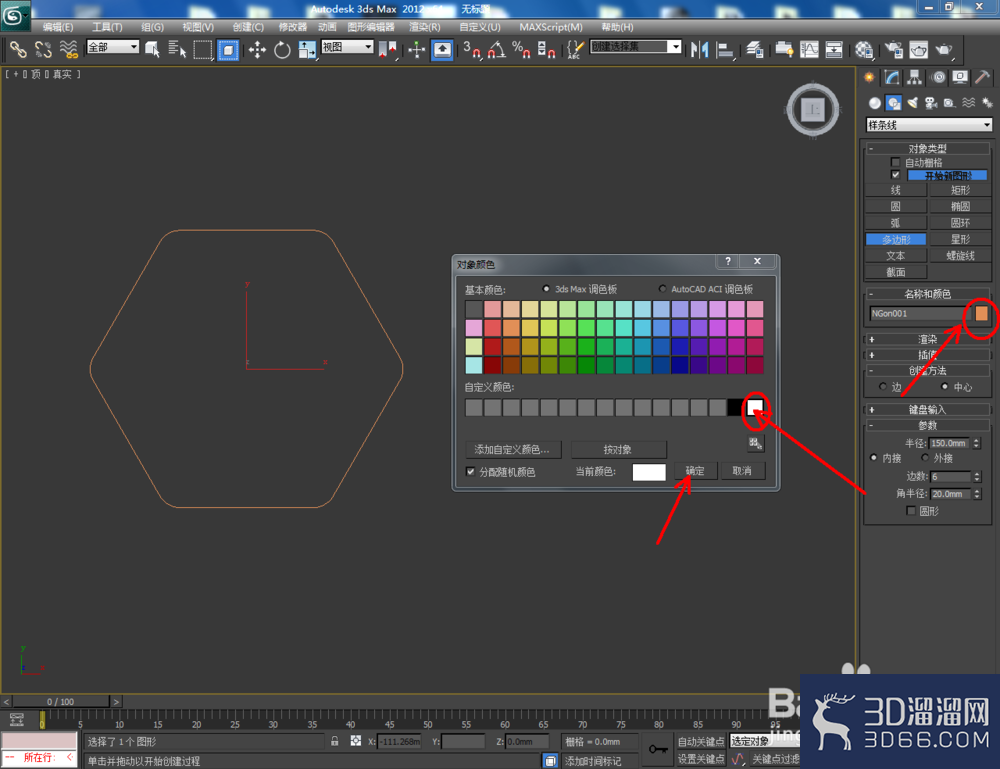Open selection filter All dropdown
Viewport: 1000px width, 769px height.
click(112, 47)
